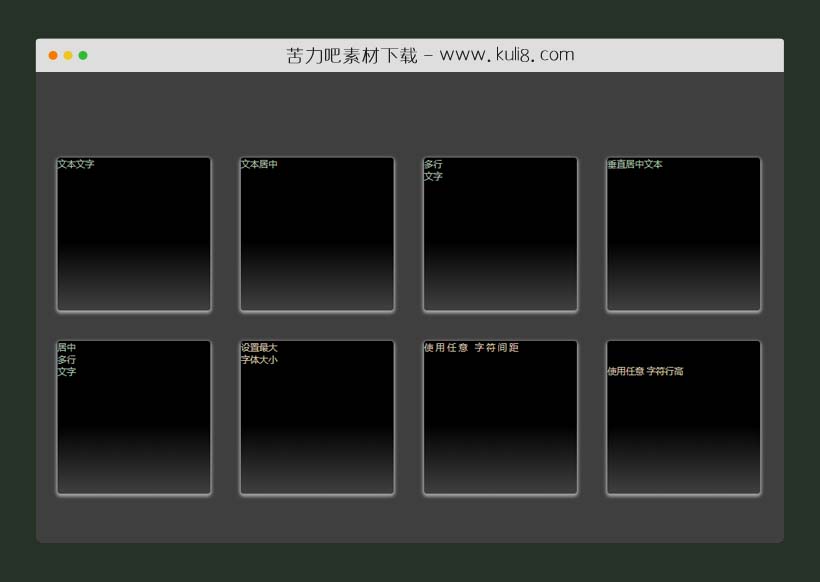Select the '设置最大 字体大小' text
The height and width of the screenshot is (582, 820).
(259, 354)
